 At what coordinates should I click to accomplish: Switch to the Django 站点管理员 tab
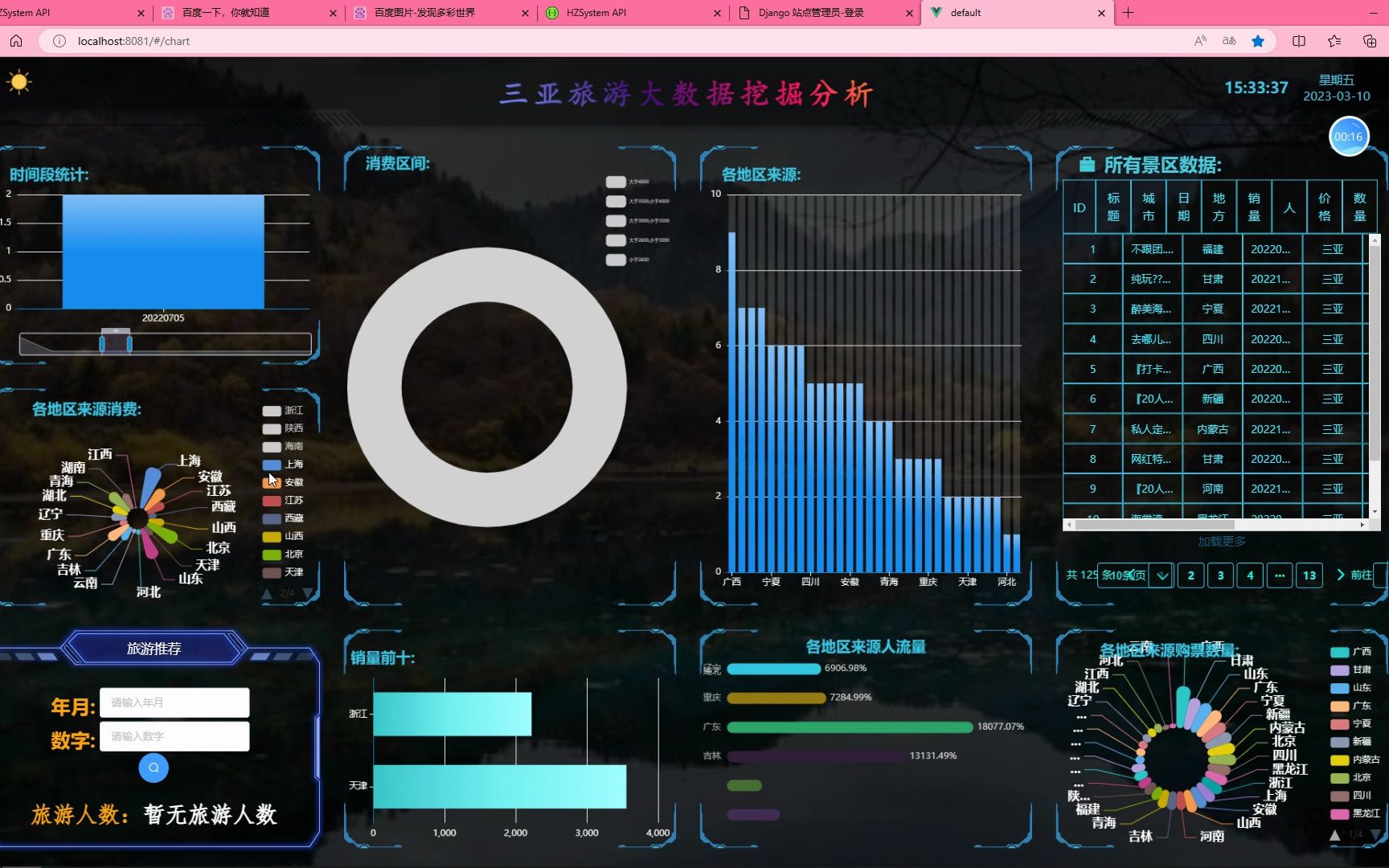(x=826, y=13)
